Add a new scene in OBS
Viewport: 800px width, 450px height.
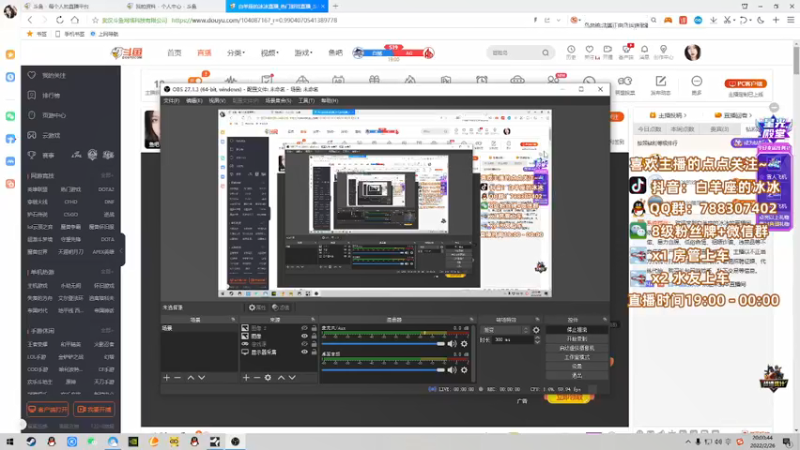(x=166, y=378)
